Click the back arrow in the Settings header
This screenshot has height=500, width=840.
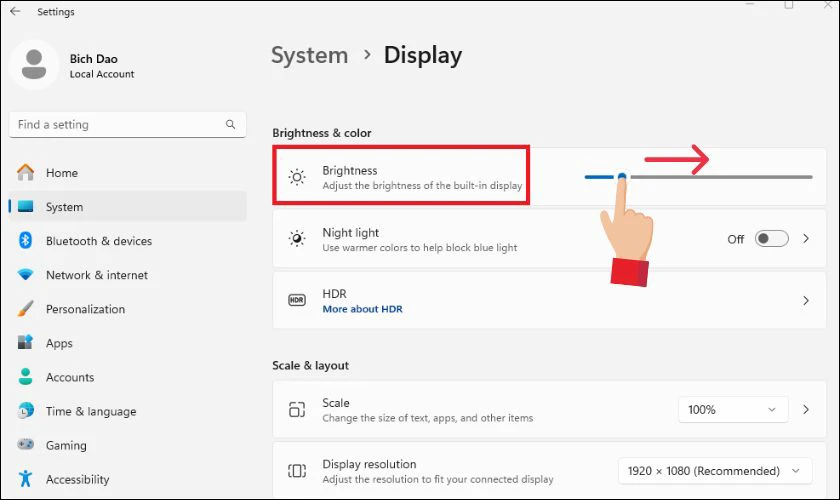15,11
